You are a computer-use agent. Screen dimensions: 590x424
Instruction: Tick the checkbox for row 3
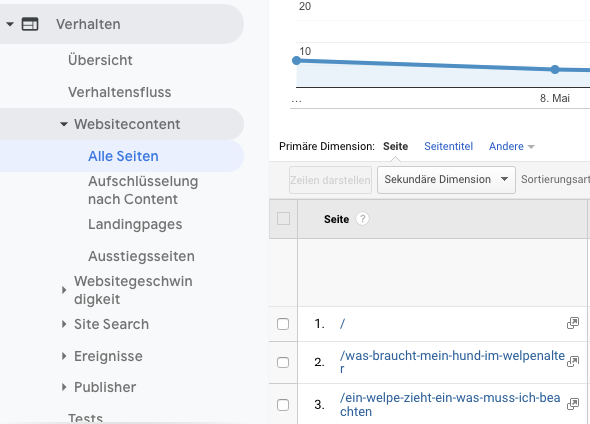coord(283,405)
